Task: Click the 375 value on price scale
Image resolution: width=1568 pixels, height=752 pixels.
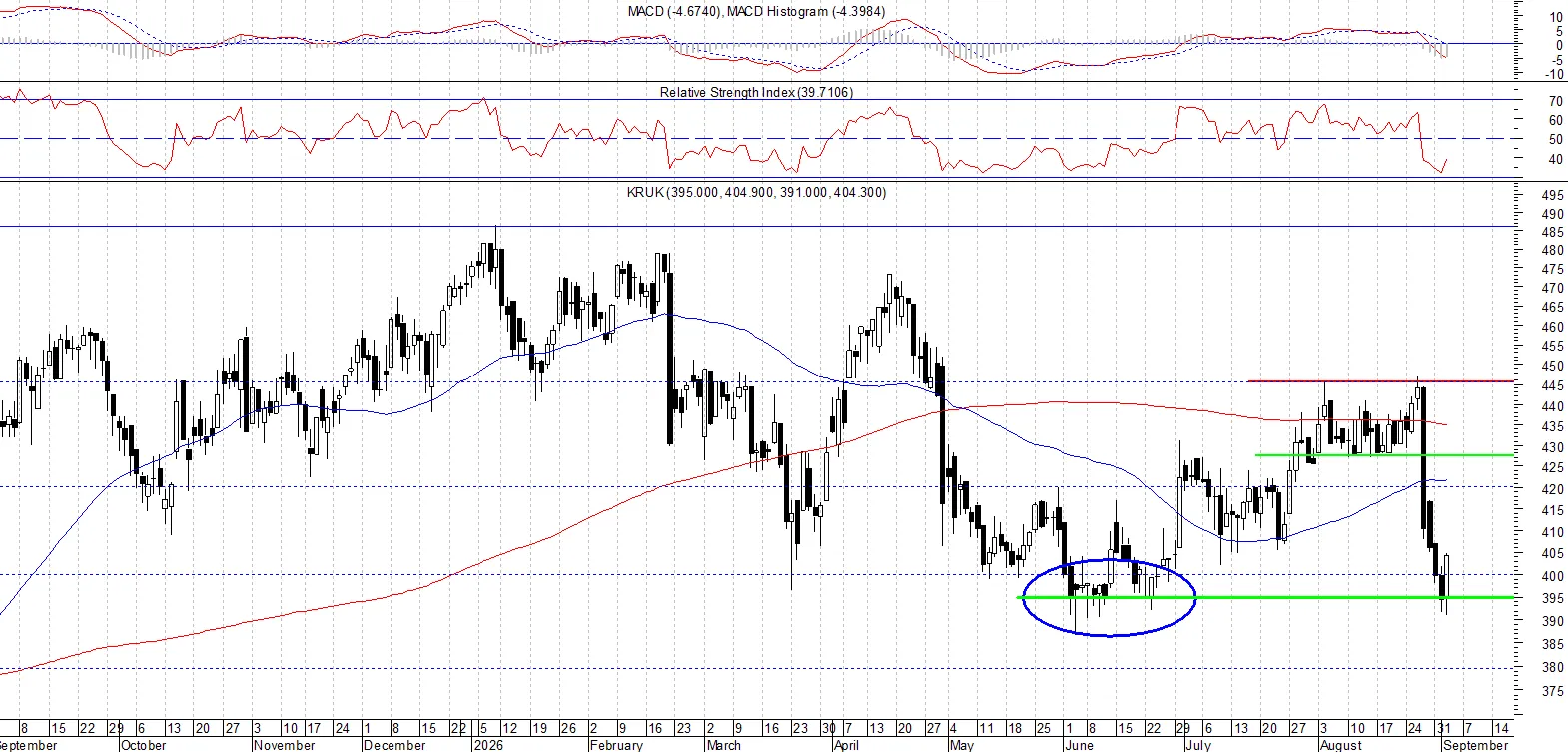Action: [1553, 691]
